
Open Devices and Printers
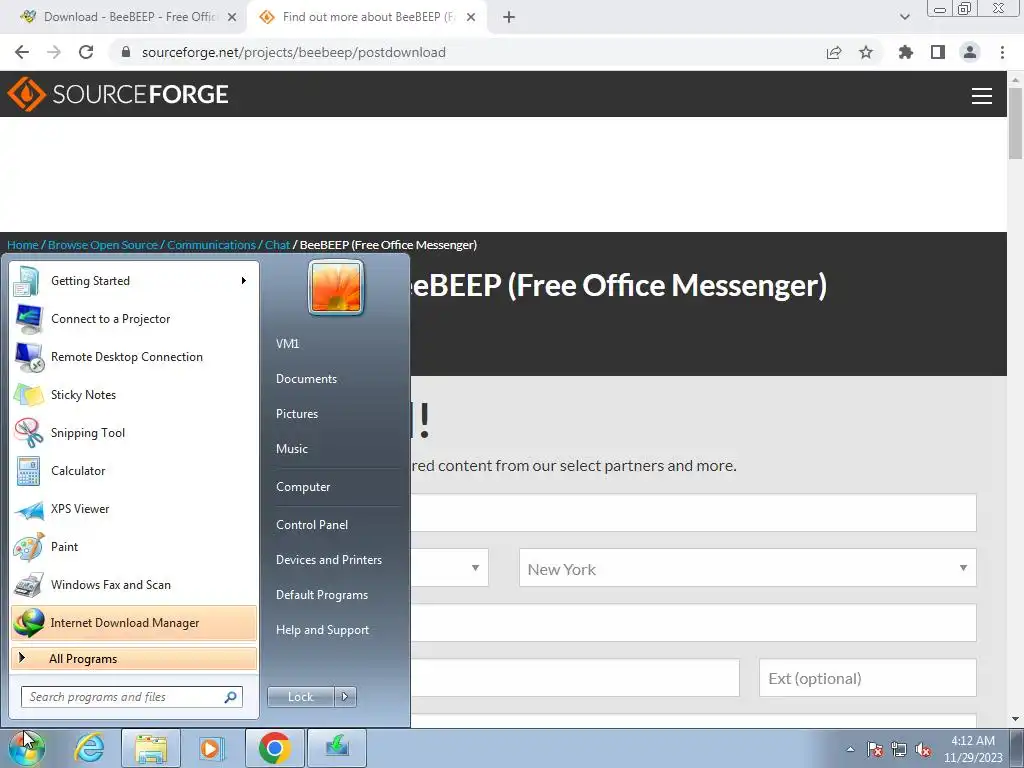(329, 560)
